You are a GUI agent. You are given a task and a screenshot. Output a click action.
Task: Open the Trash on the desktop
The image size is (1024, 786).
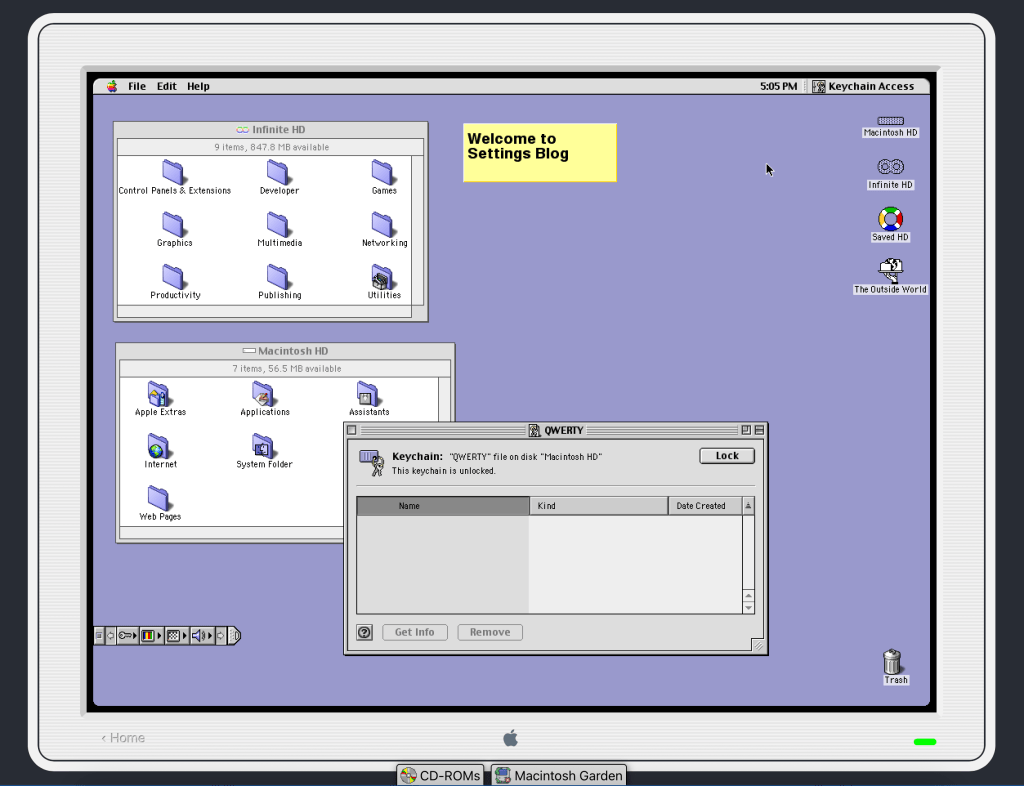(x=893, y=662)
